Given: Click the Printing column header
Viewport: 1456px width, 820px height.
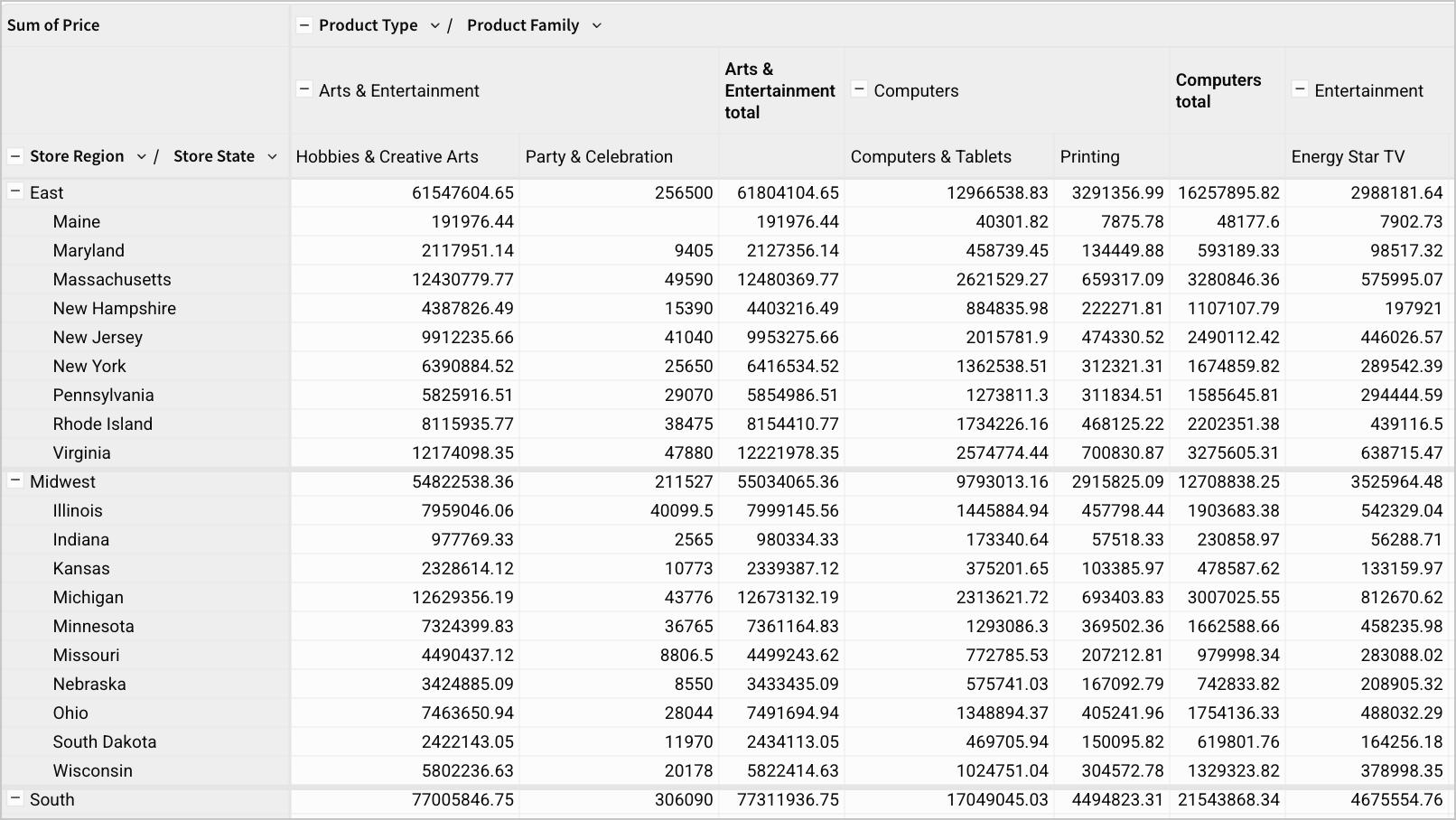Looking at the screenshot, I should [1089, 155].
